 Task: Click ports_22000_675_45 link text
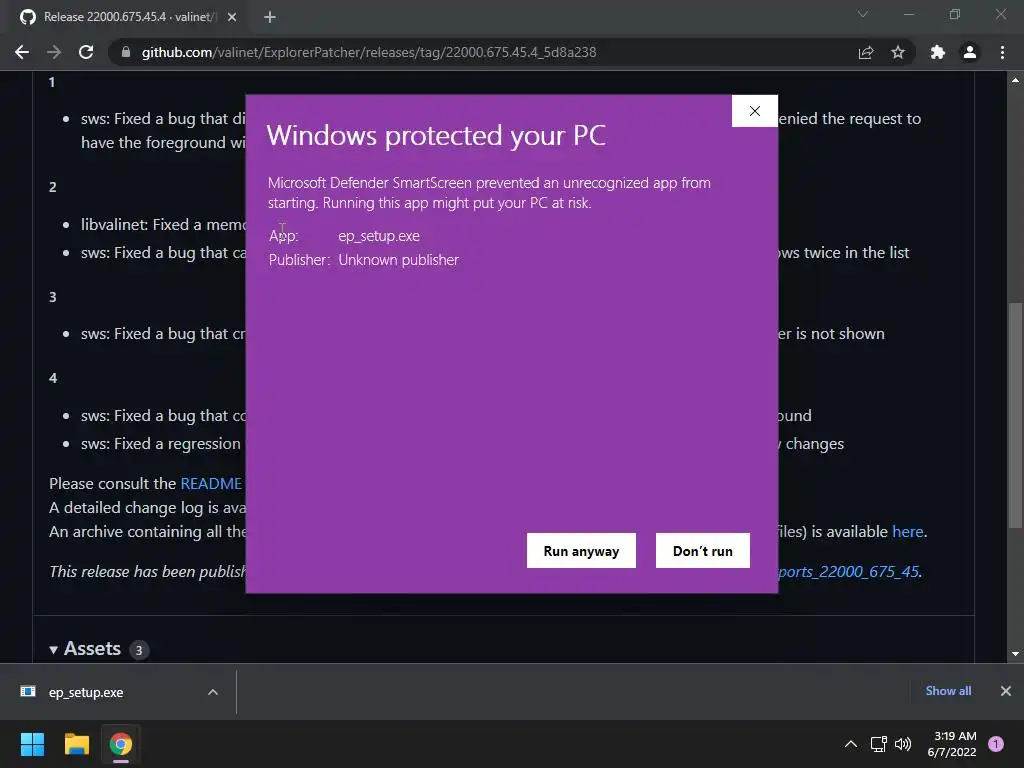click(849, 571)
